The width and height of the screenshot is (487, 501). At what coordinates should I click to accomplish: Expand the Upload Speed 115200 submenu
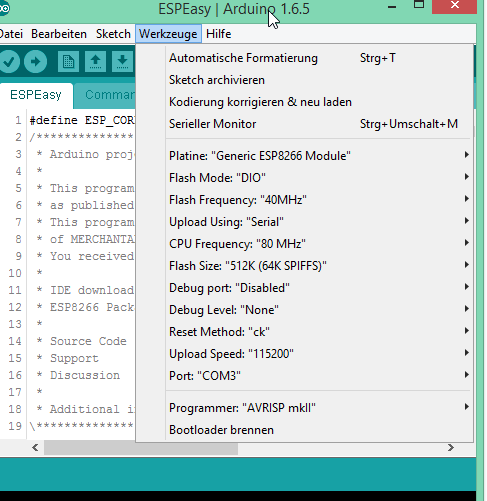(x=304, y=354)
